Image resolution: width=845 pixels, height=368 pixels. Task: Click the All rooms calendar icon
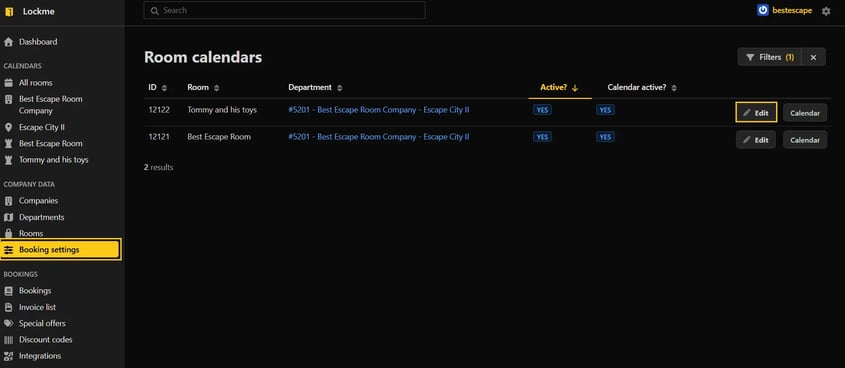(8, 83)
